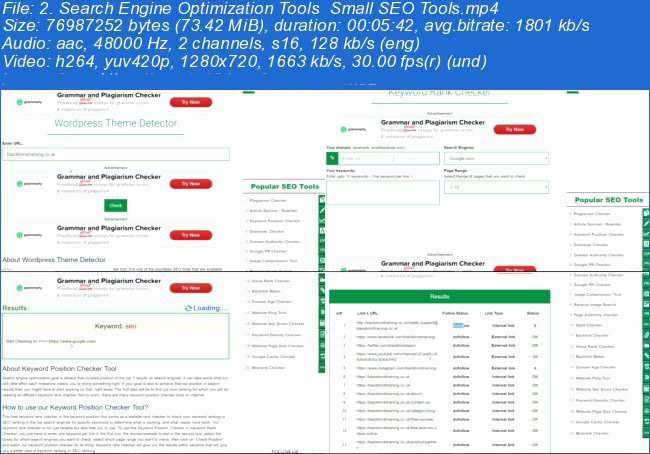Open the Search Engines dropdown showing Google.com
650x454 pixels.
pyautogui.click(x=496, y=158)
